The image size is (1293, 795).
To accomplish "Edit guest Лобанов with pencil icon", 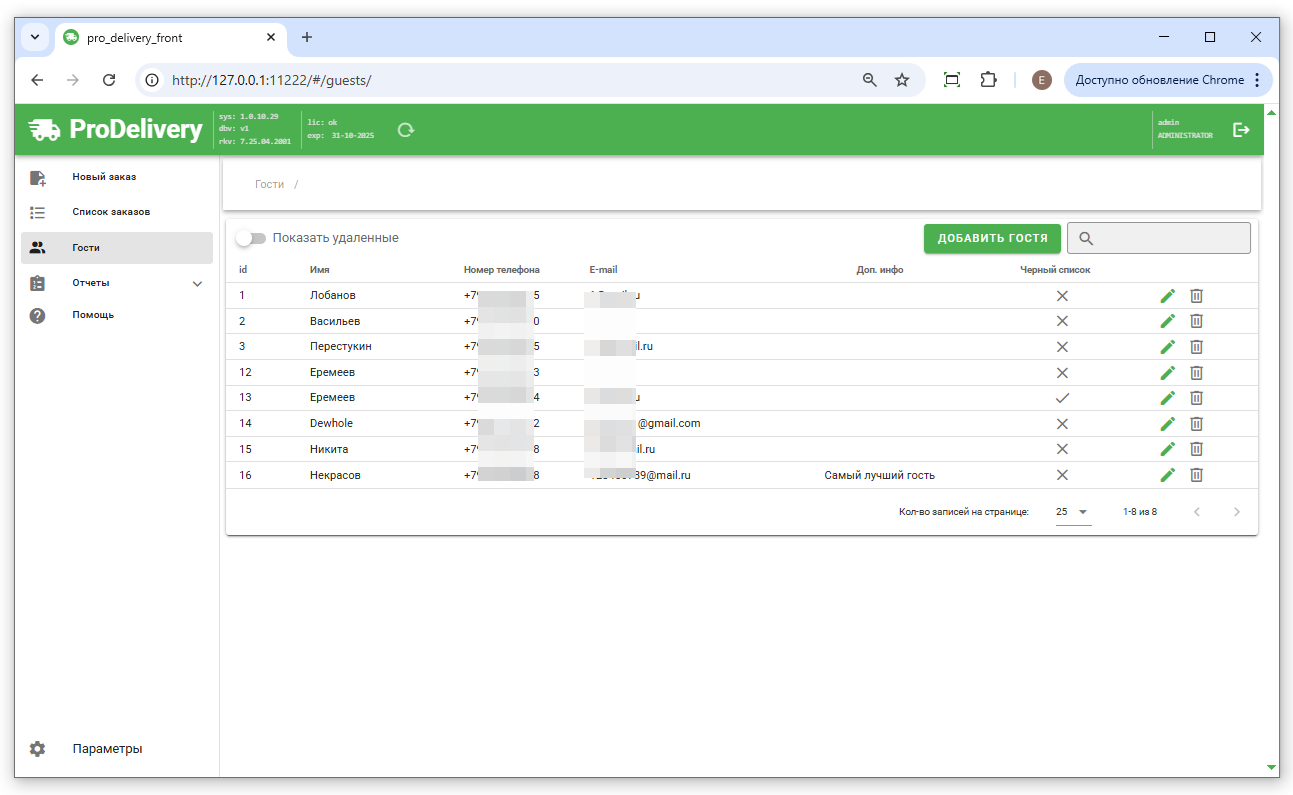I will click(x=1167, y=296).
